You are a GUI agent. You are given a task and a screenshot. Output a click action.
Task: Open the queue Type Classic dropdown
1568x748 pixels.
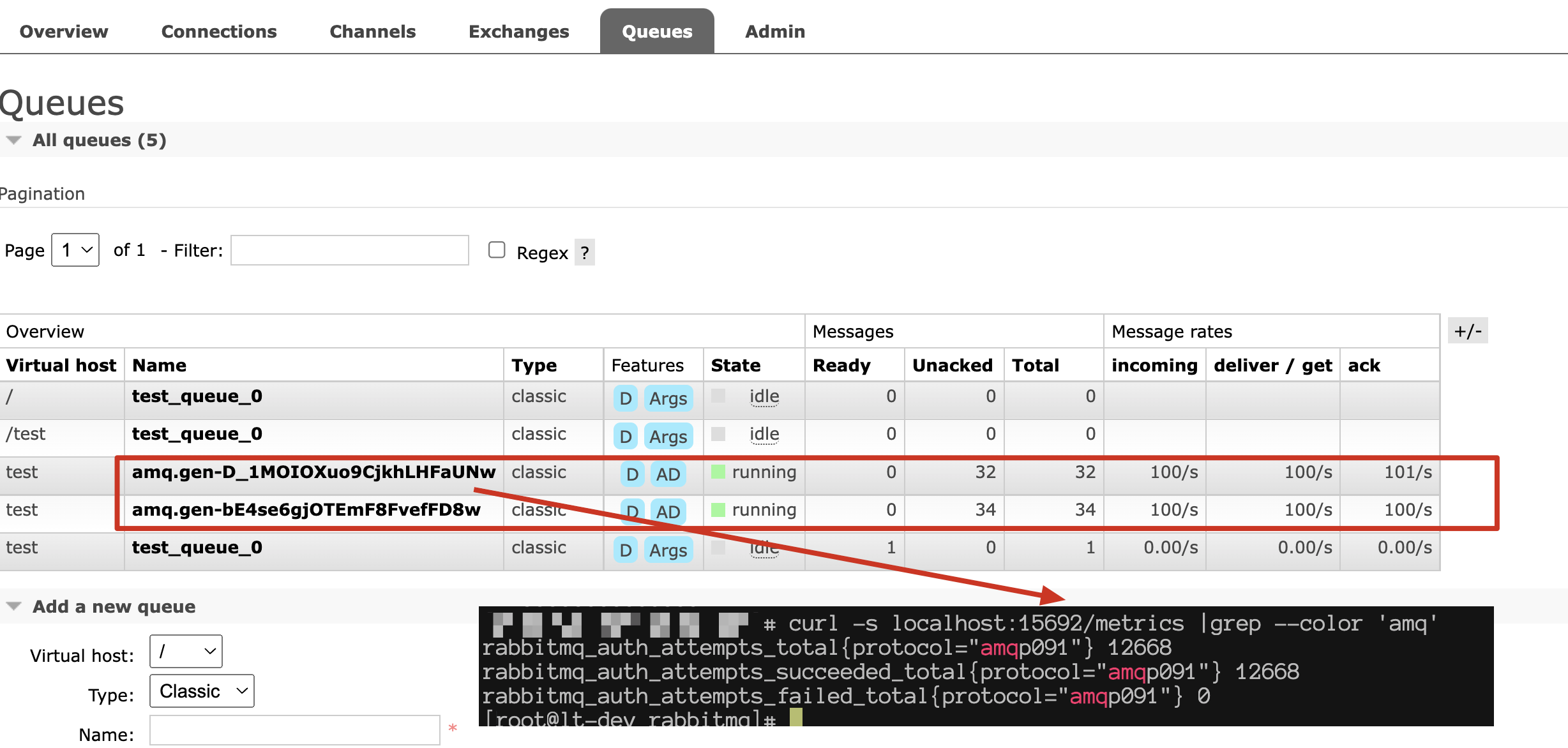coord(202,691)
